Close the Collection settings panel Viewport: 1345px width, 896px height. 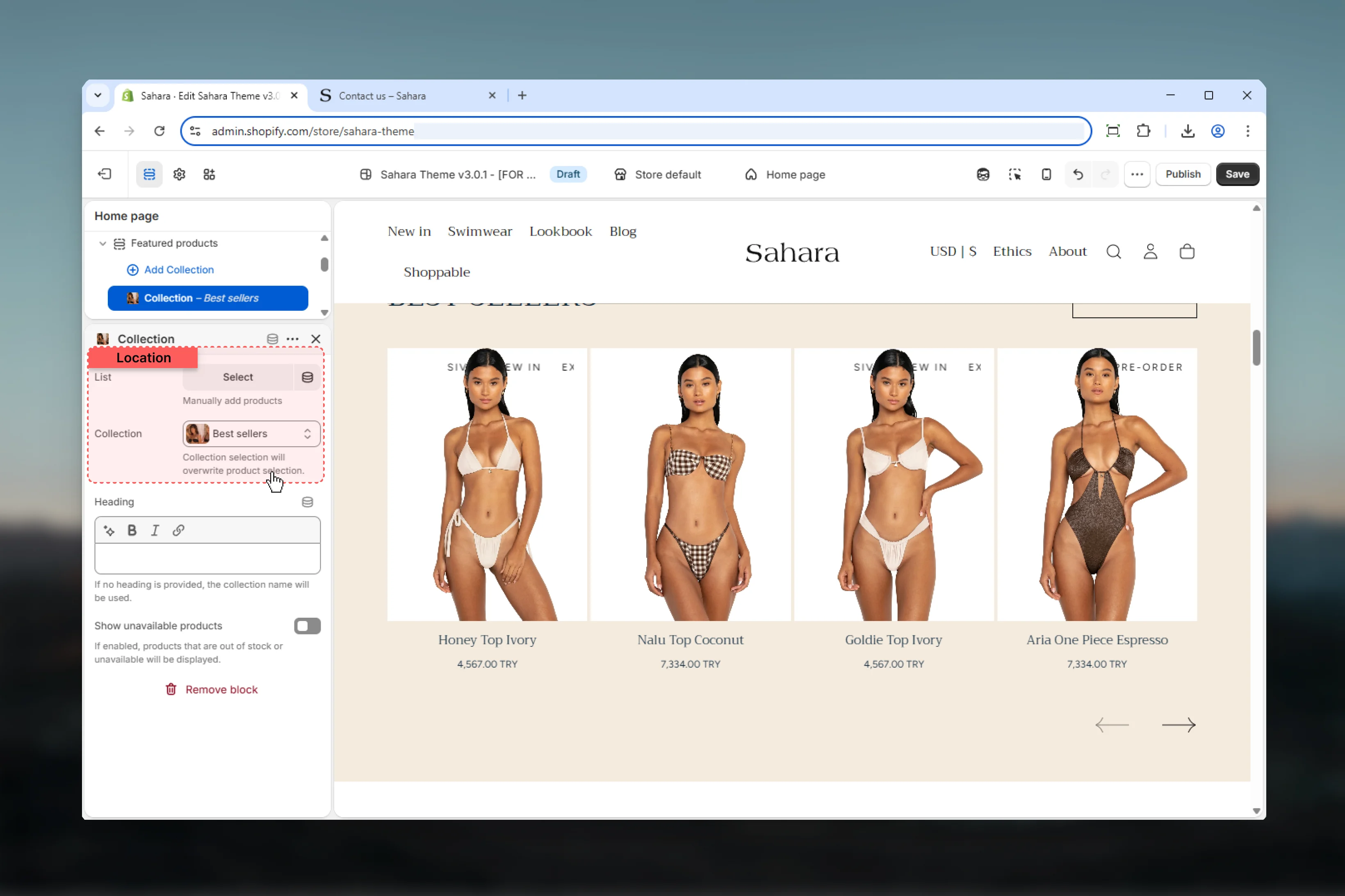point(315,339)
